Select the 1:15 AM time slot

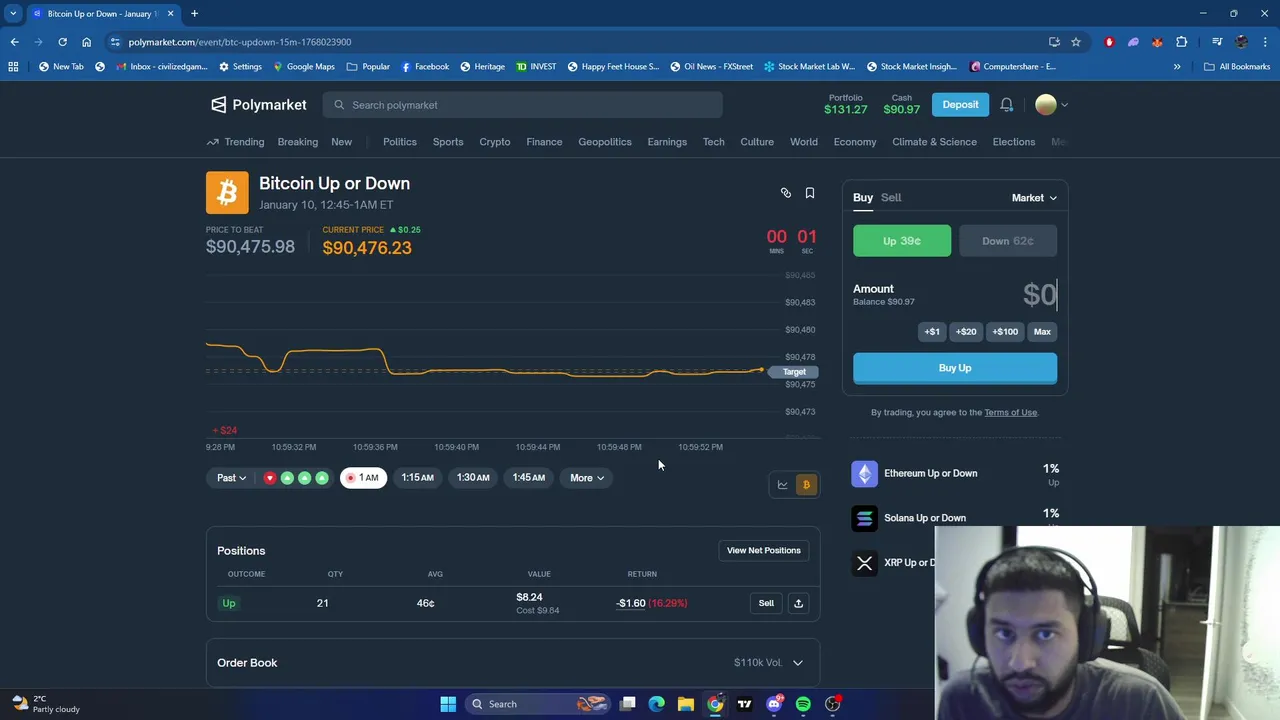[x=418, y=478]
